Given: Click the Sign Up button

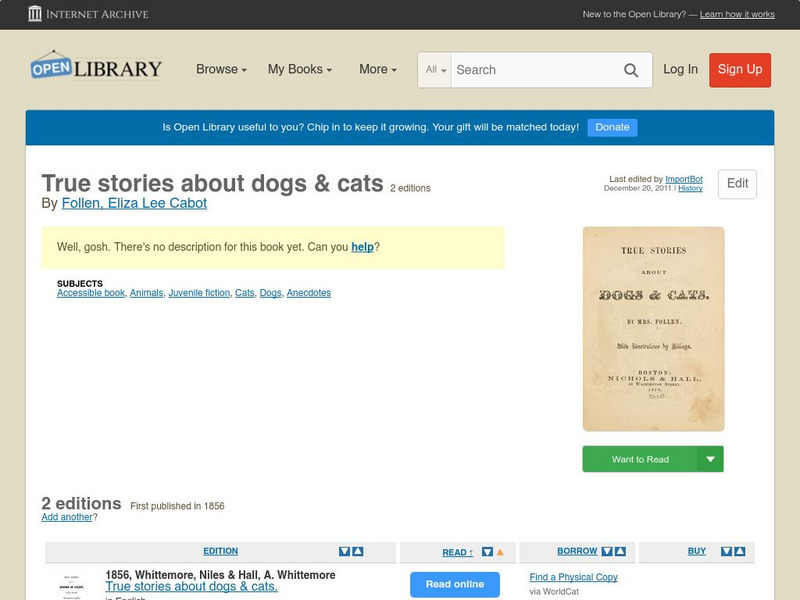Looking at the screenshot, I should [x=740, y=70].
